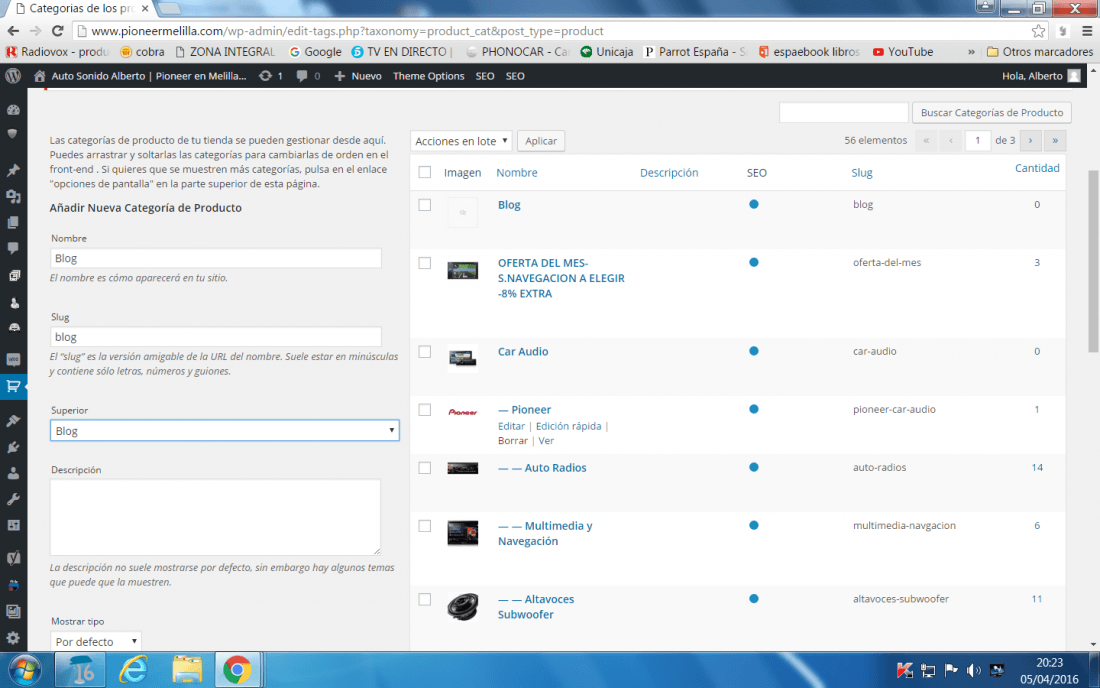Bookmark the page with the star icon
The height and width of the screenshot is (688, 1100).
pos(1038,31)
